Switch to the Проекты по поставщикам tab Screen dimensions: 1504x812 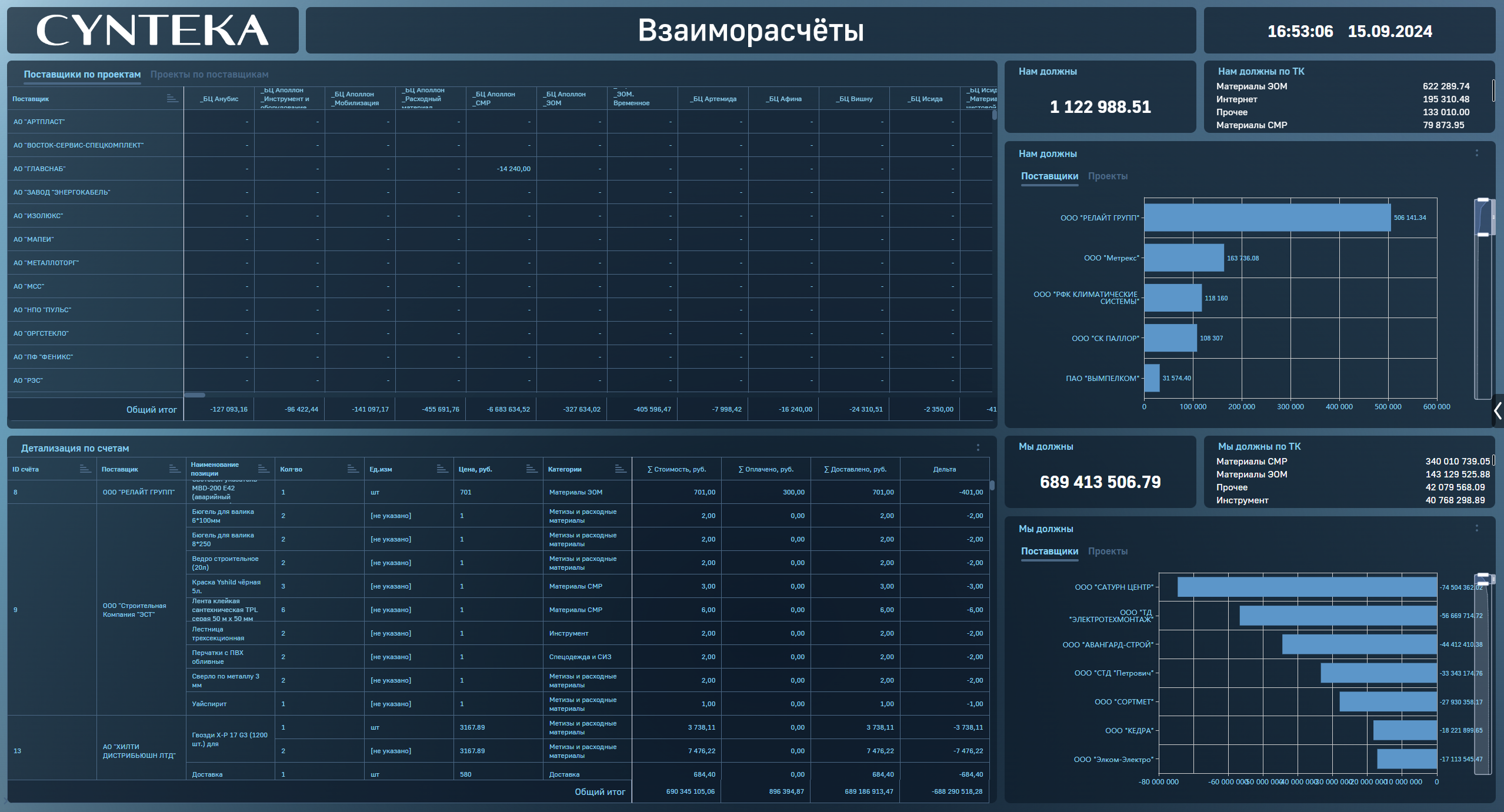pyautogui.click(x=209, y=75)
